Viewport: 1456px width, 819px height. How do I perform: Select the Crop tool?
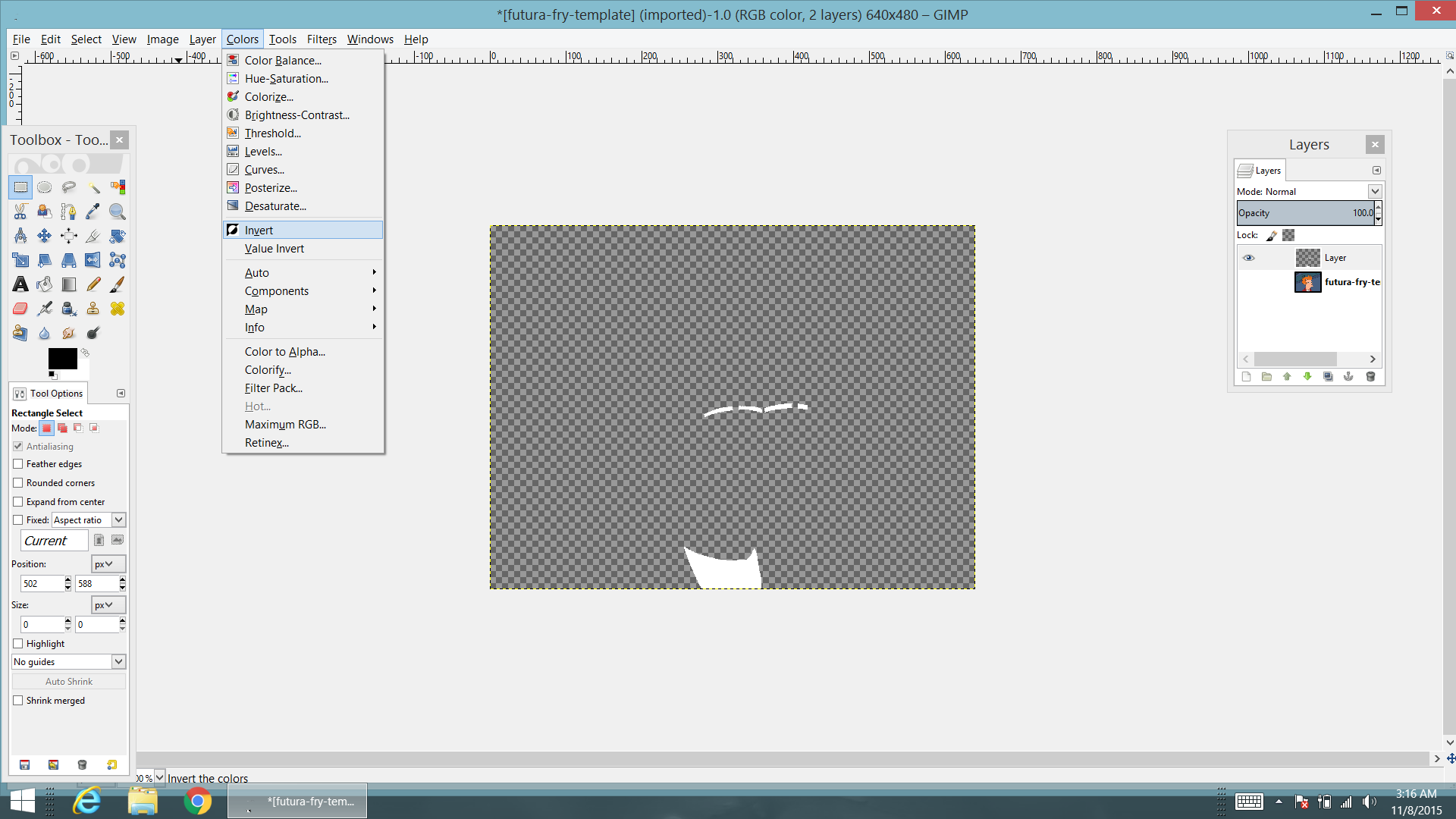point(93,236)
